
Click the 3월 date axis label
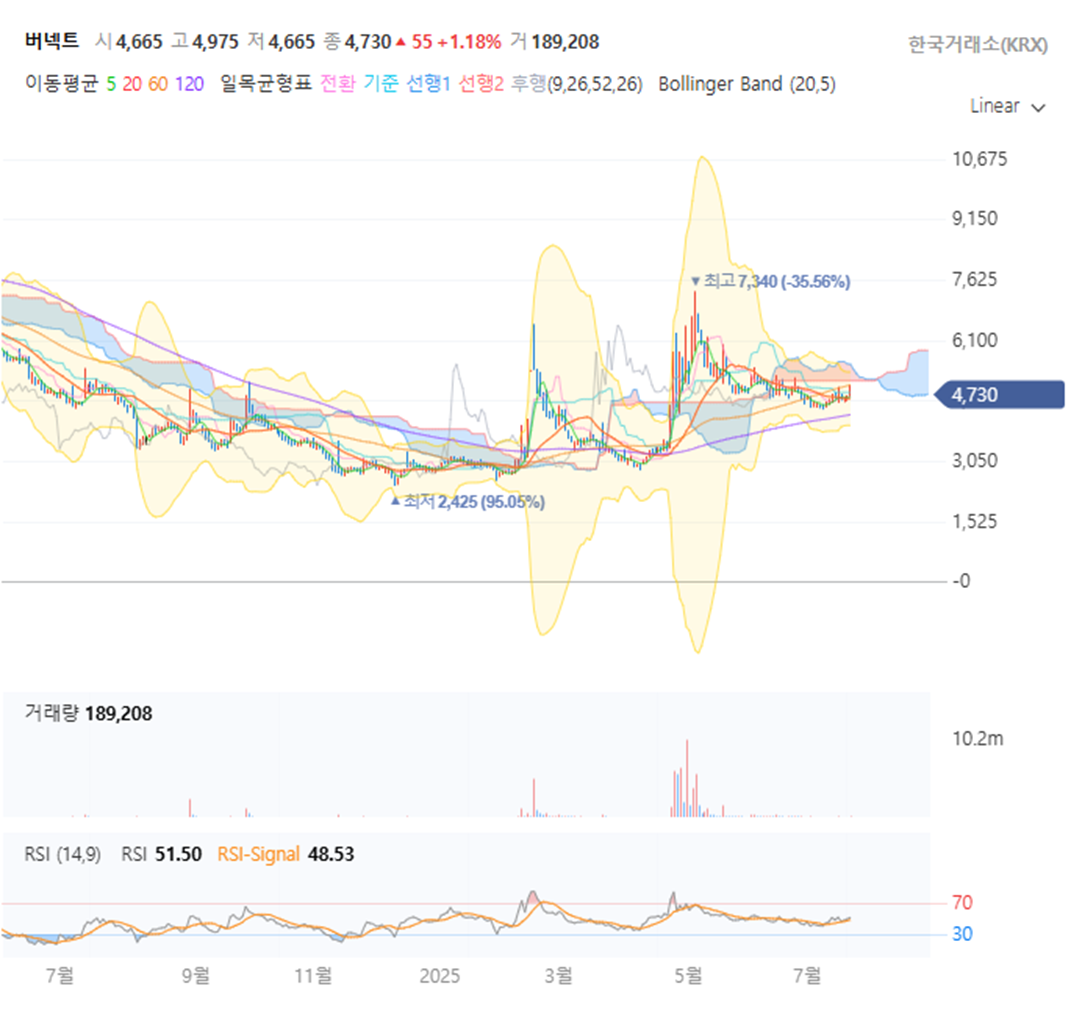[559, 975]
